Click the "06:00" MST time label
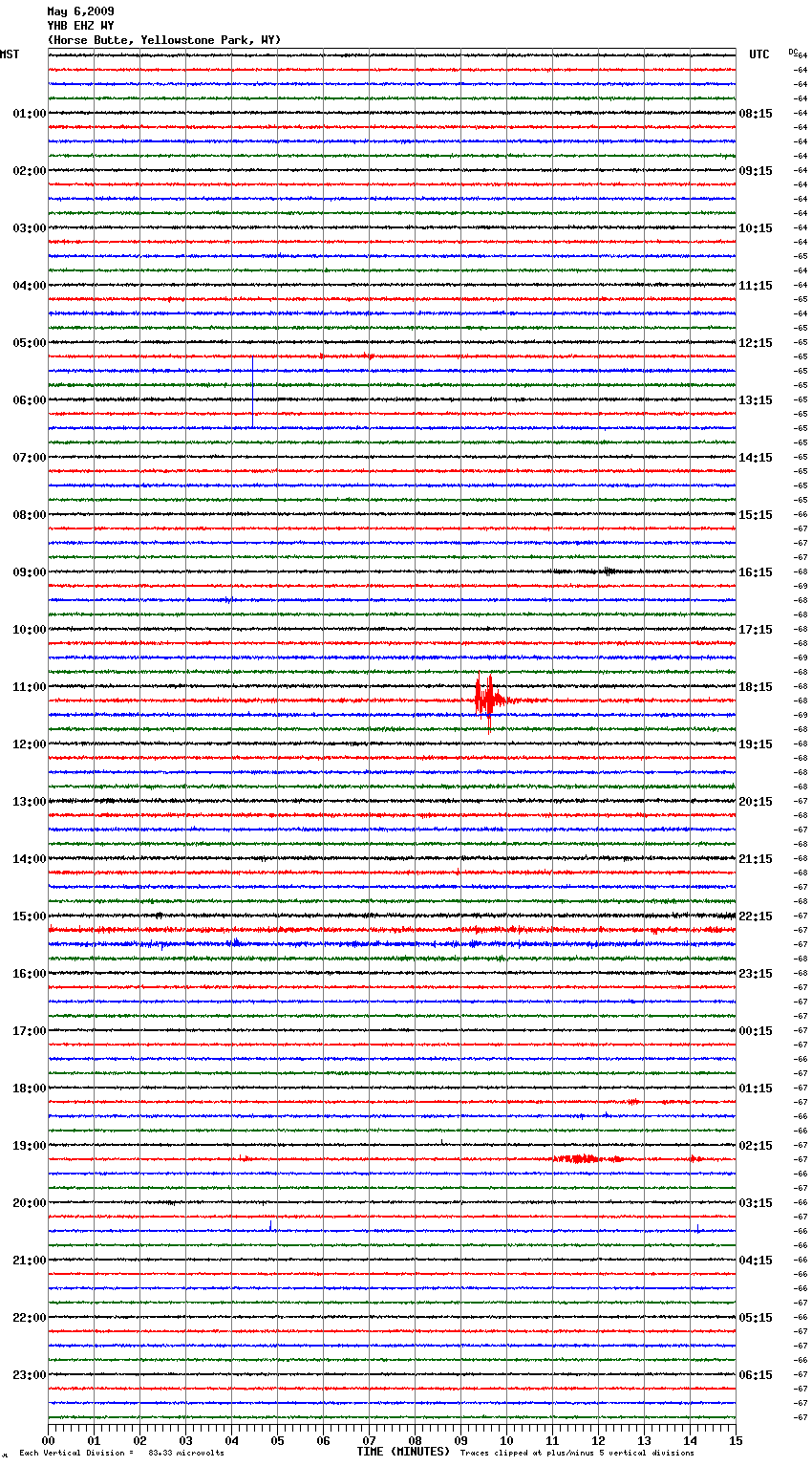This screenshot has width=812, height=1466. [30, 400]
